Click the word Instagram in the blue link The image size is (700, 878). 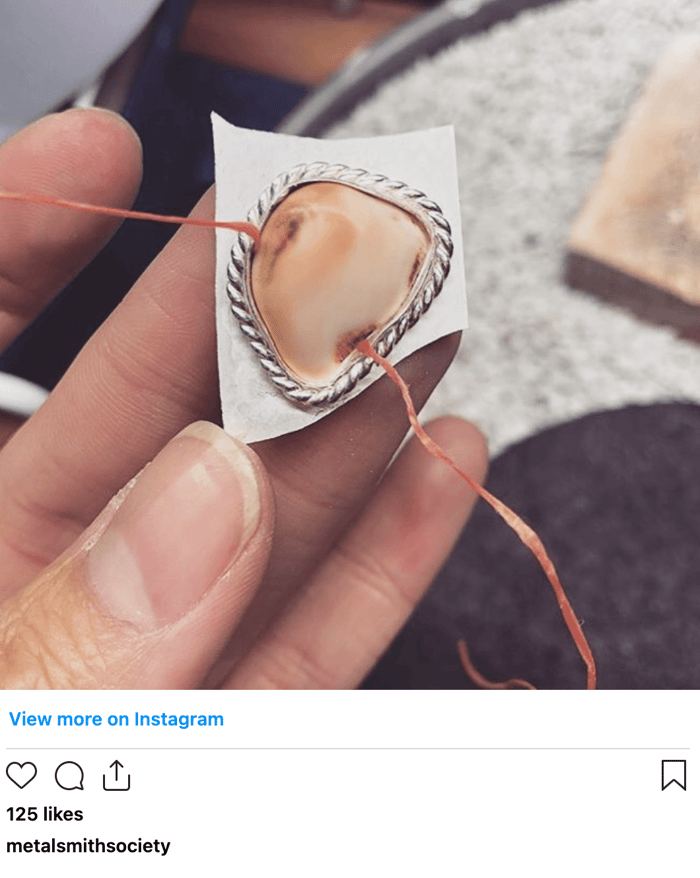[179, 719]
